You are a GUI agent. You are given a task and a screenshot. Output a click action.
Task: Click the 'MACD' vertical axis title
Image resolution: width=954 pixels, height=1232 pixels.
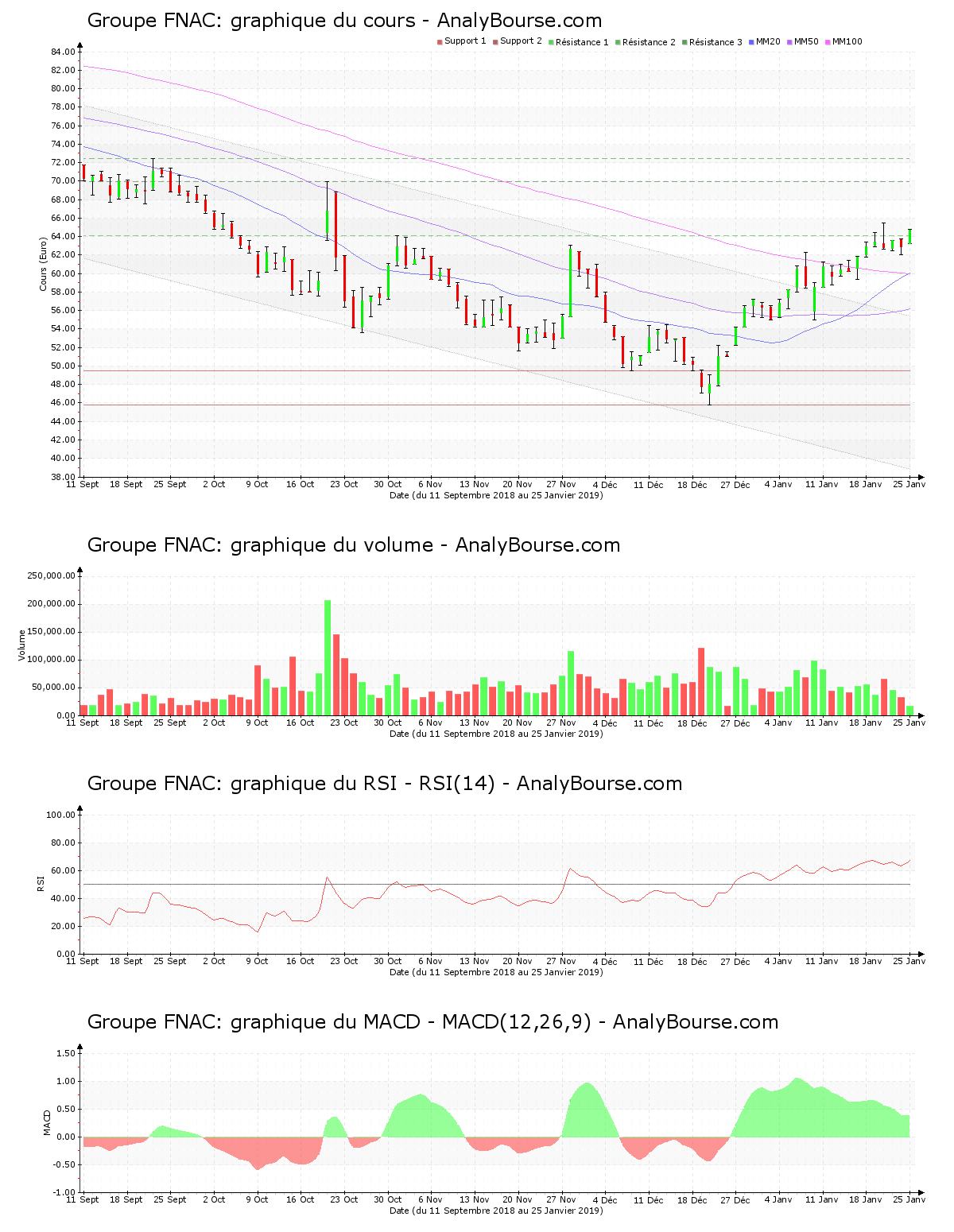click(47, 1122)
